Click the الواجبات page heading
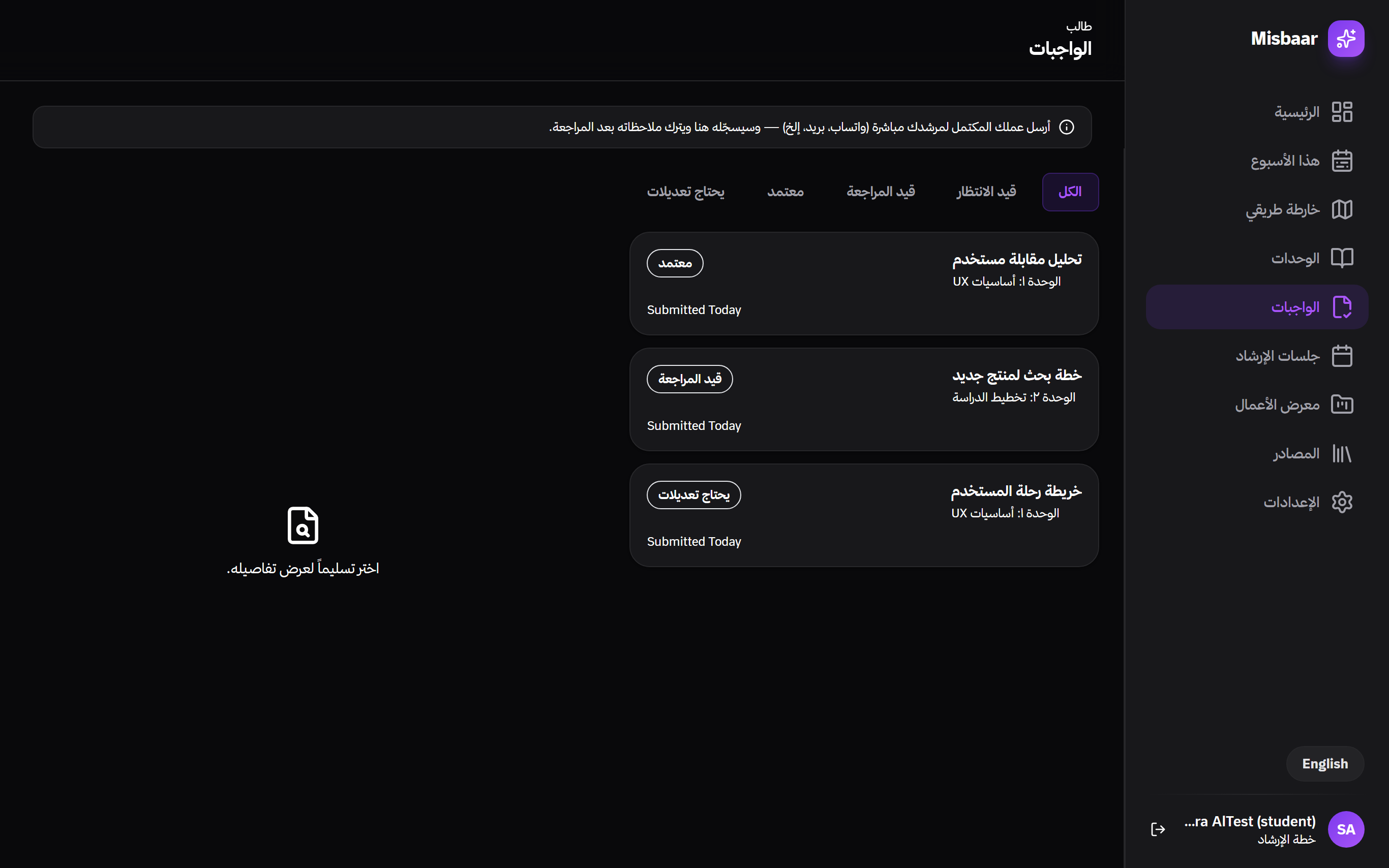 (1060, 49)
